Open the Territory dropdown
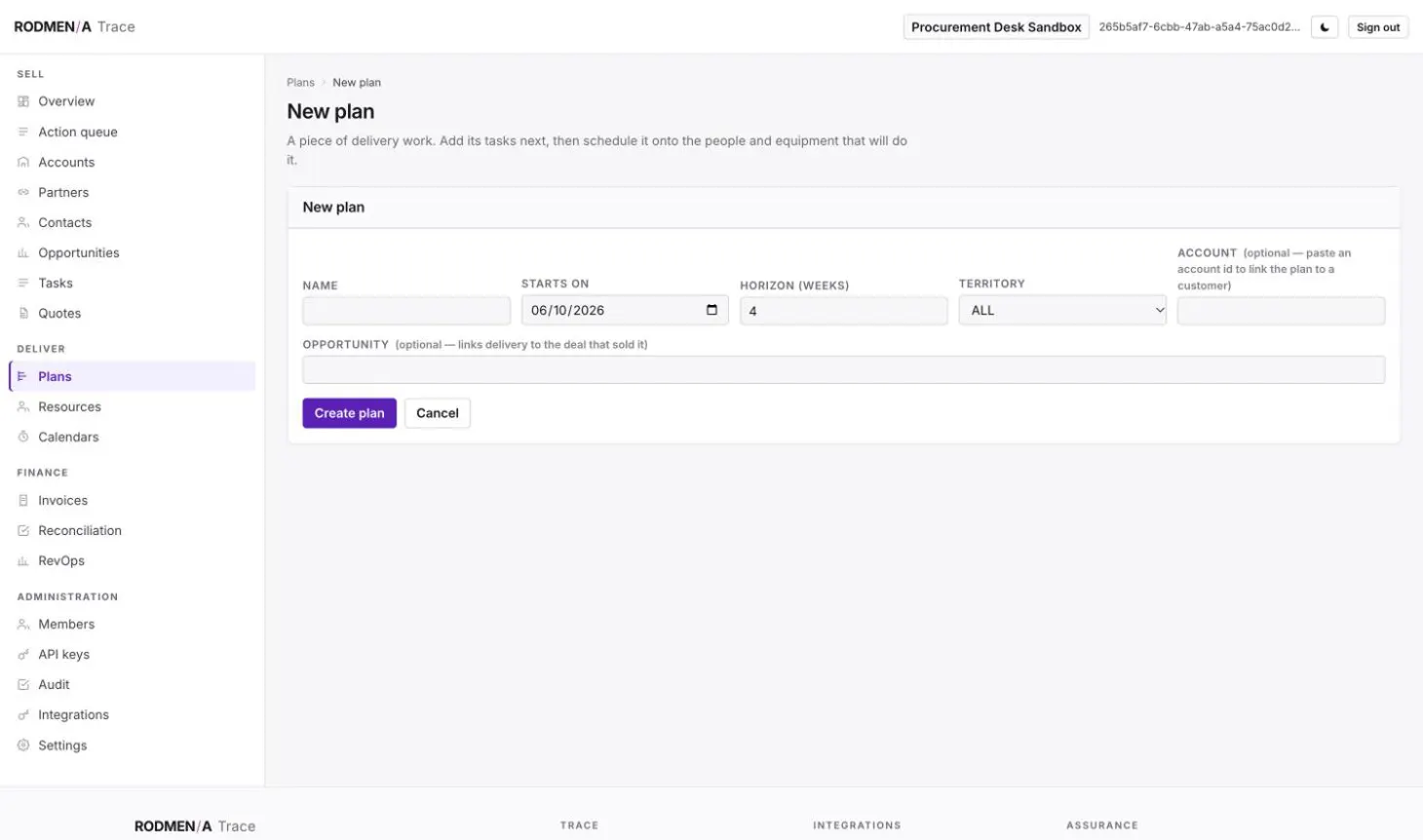Image resolution: width=1423 pixels, height=840 pixels. (x=1062, y=310)
